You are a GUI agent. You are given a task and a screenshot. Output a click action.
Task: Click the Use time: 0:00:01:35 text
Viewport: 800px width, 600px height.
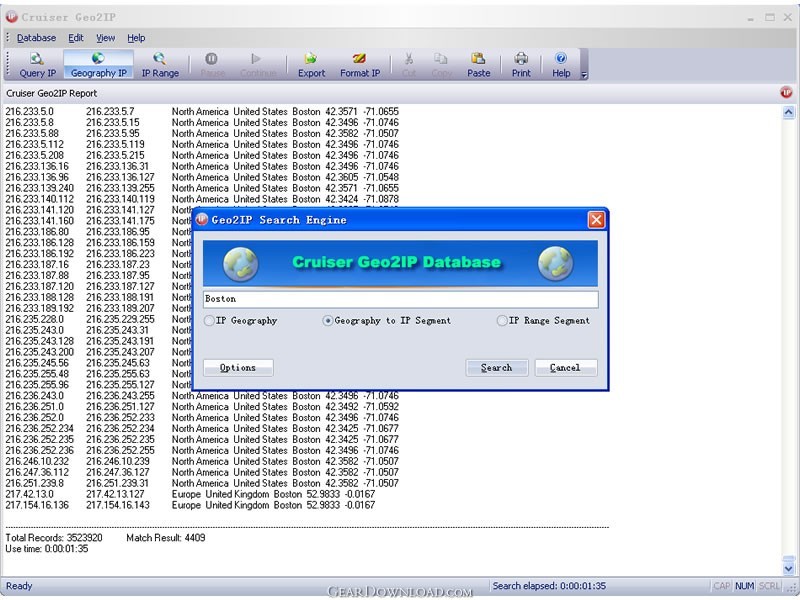46,548
